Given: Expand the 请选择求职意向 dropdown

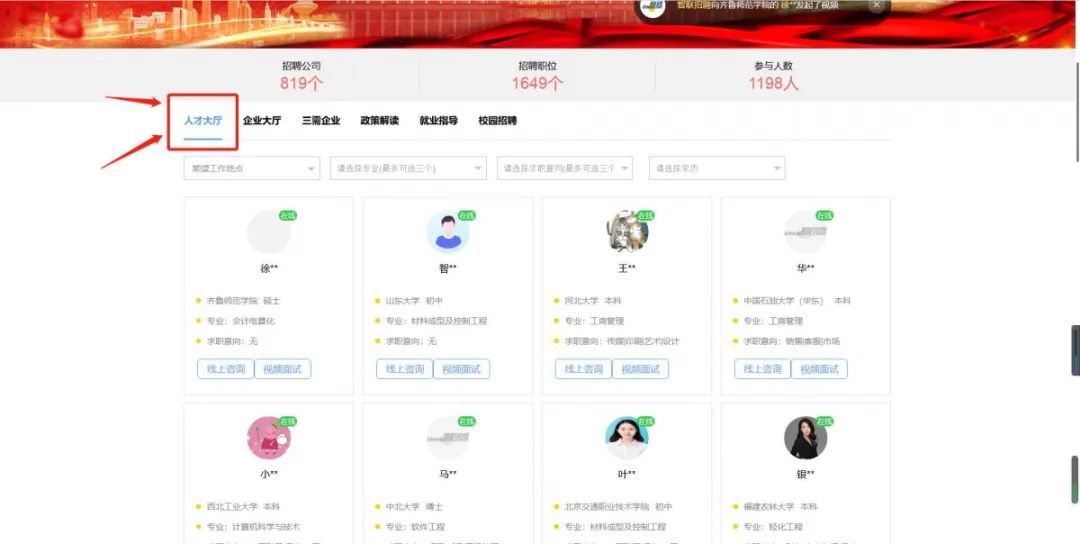Looking at the screenshot, I should pos(564,168).
